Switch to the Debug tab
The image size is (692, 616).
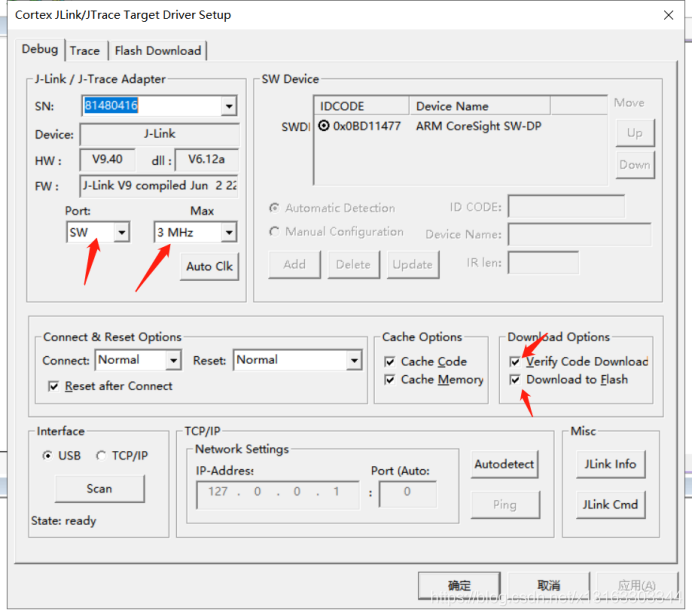(x=40, y=49)
